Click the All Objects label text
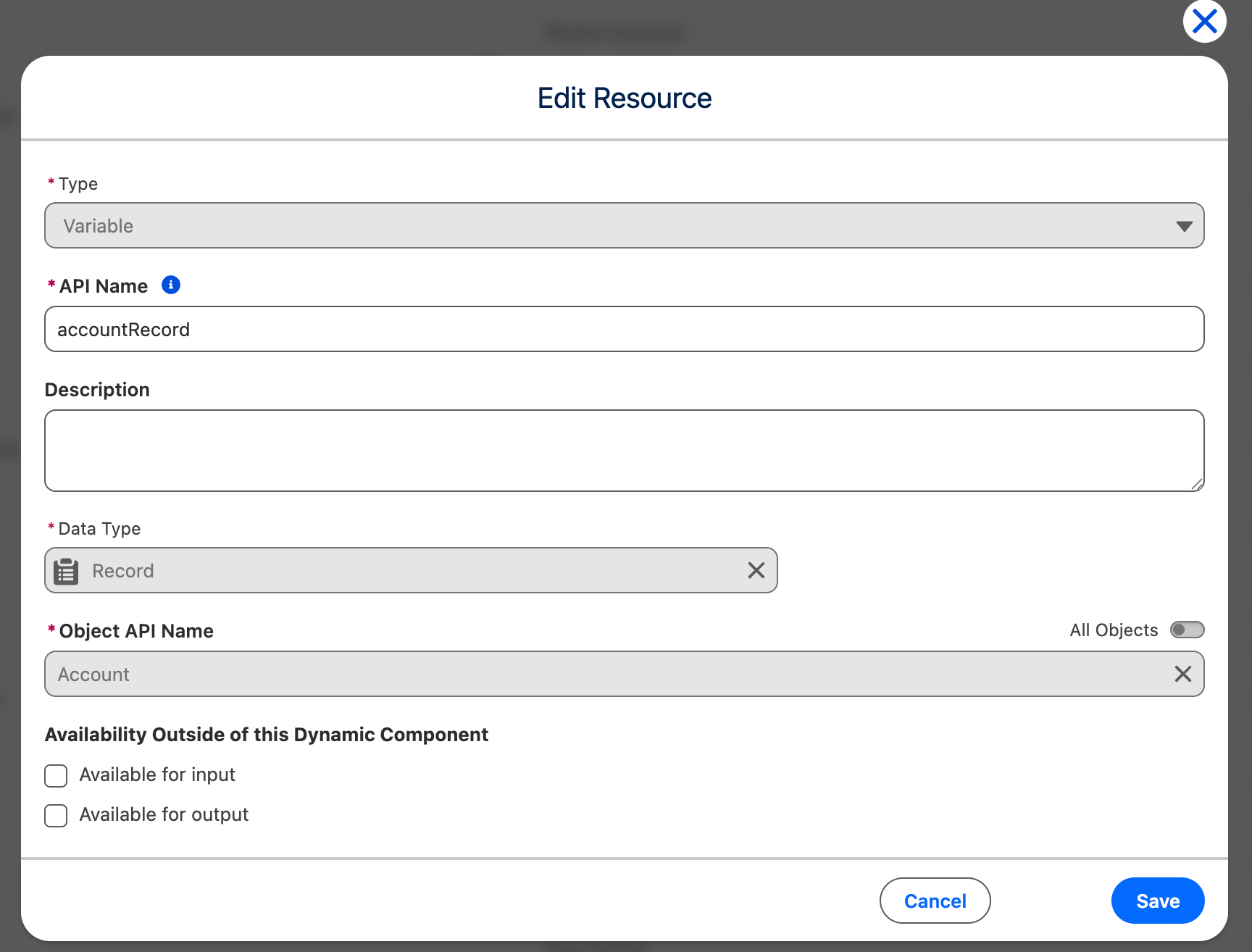This screenshot has width=1252, height=952. tap(1114, 630)
